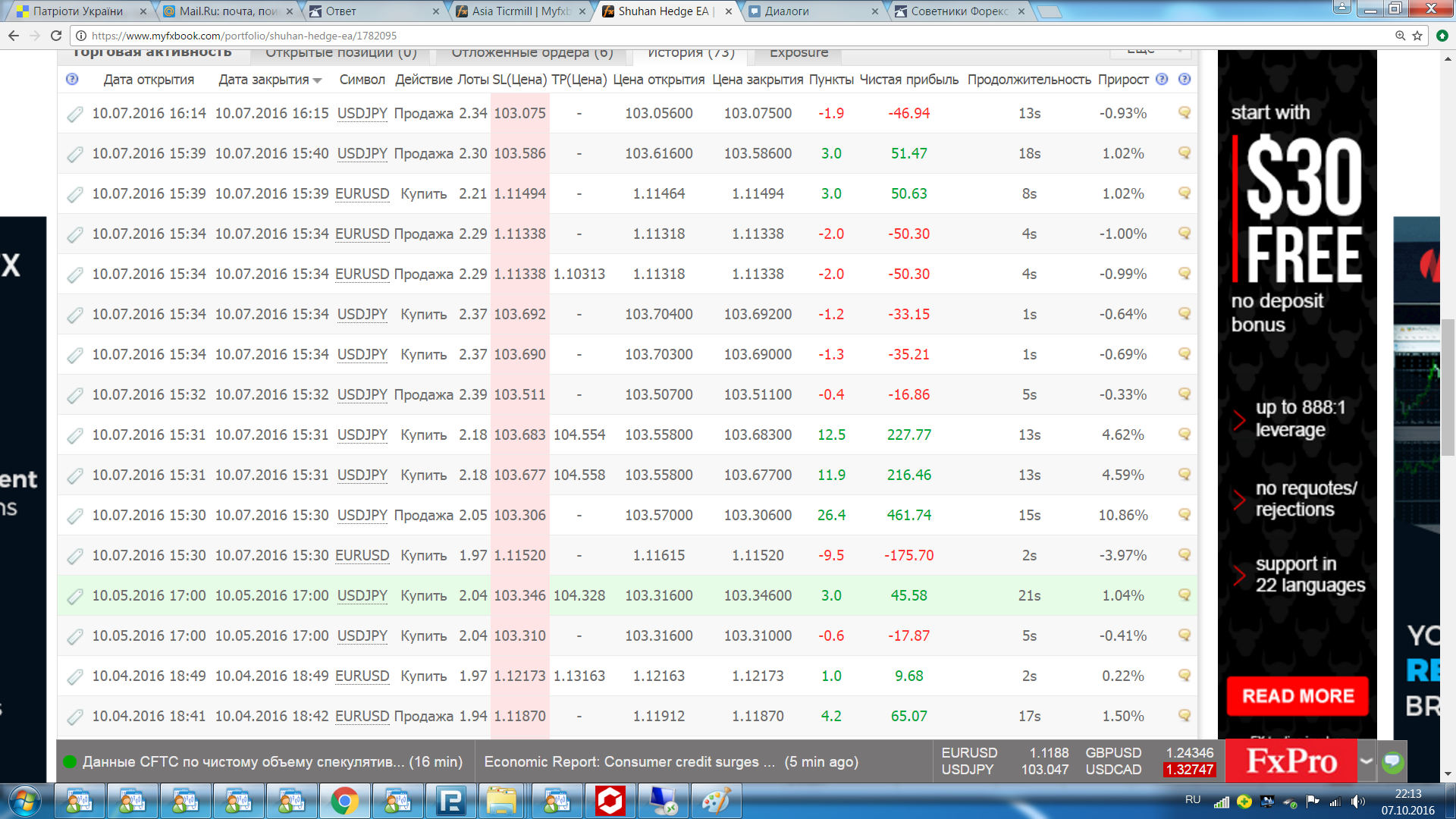Click the Пункты column header
Image resolution: width=1456 pixels, height=819 pixels.
pyautogui.click(x=831, y=80)
